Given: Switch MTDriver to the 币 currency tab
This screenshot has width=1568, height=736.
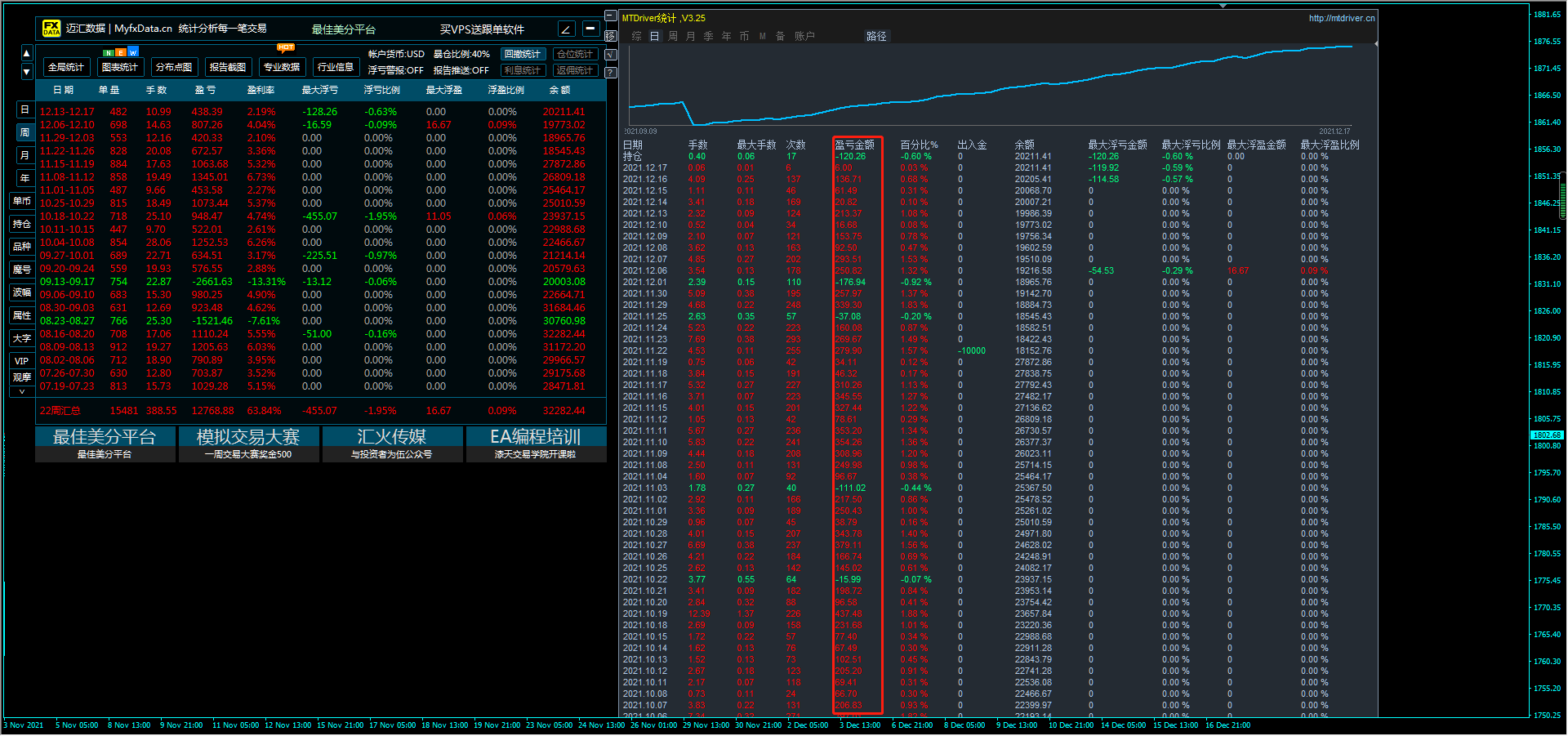Looking at the screenshot, I should [x=745, y=36].
